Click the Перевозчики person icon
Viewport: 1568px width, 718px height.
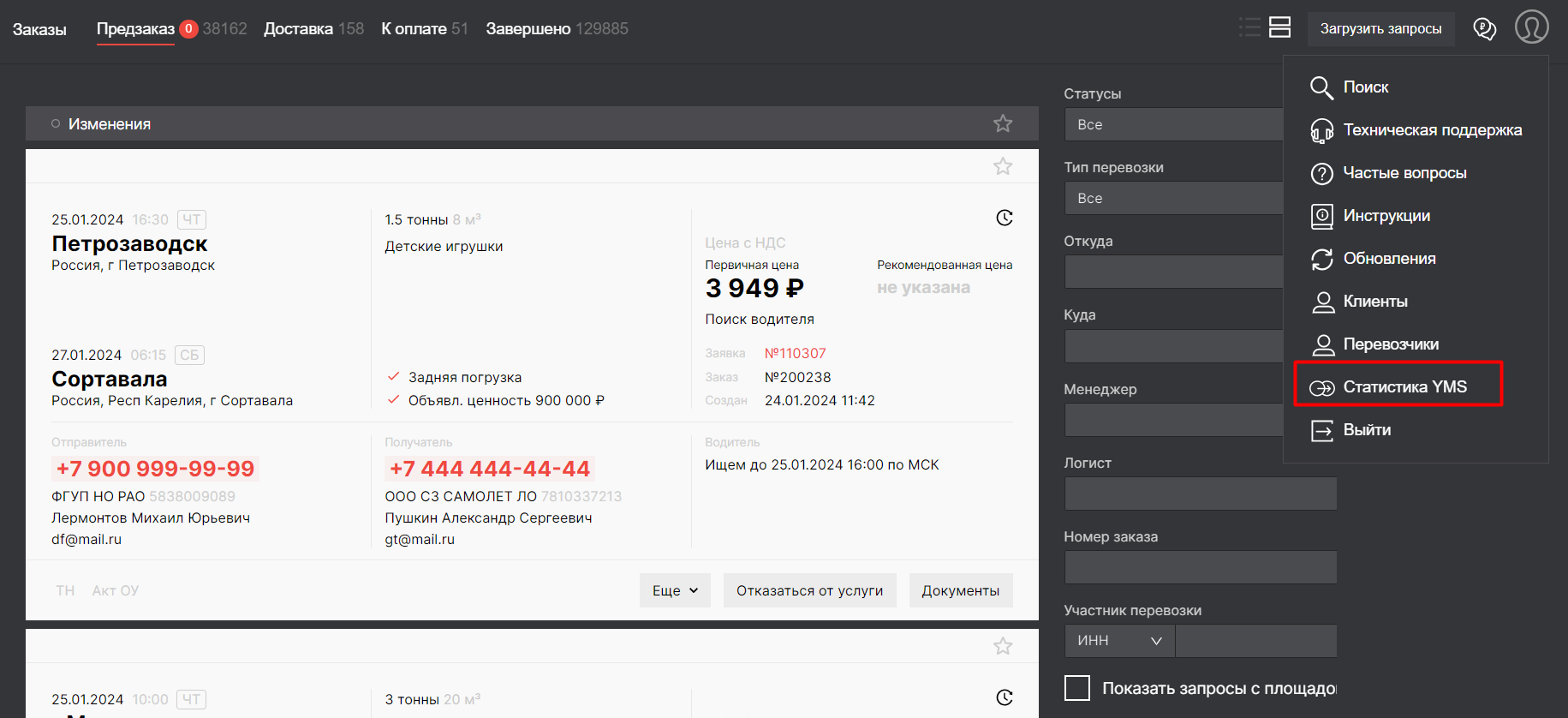(1323, 344)
